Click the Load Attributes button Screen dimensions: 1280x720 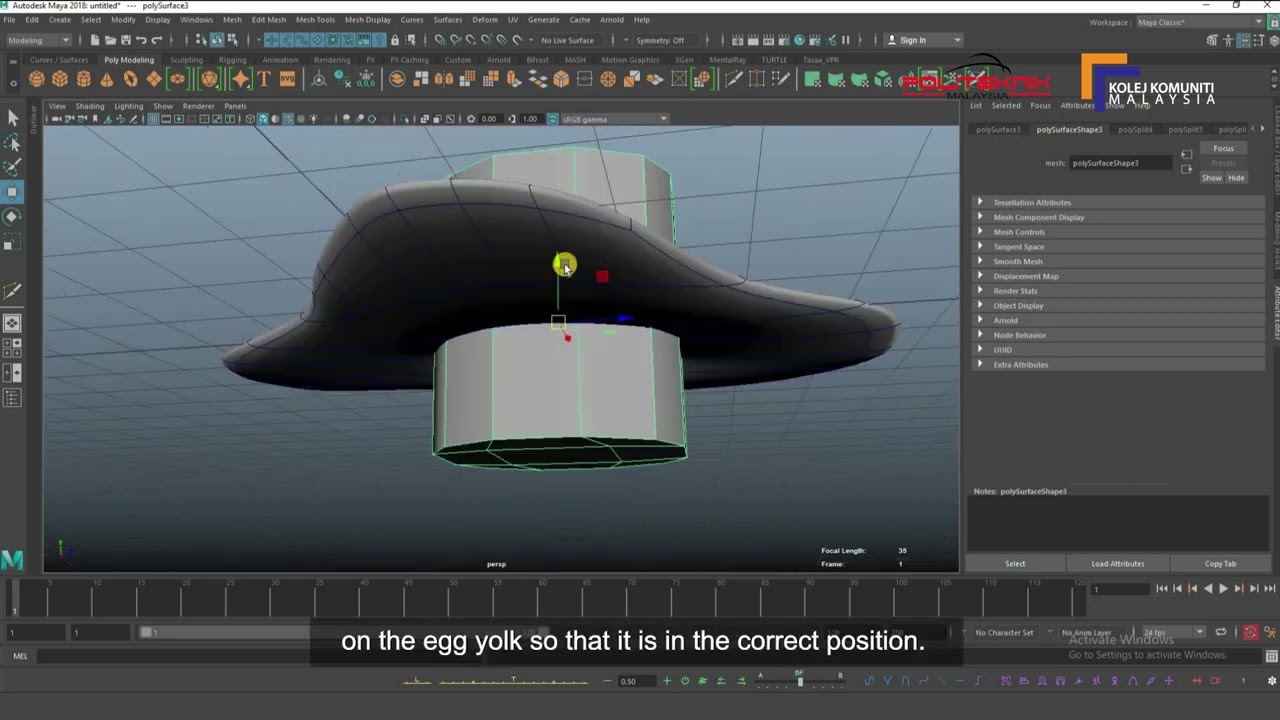click(1117, 564)
